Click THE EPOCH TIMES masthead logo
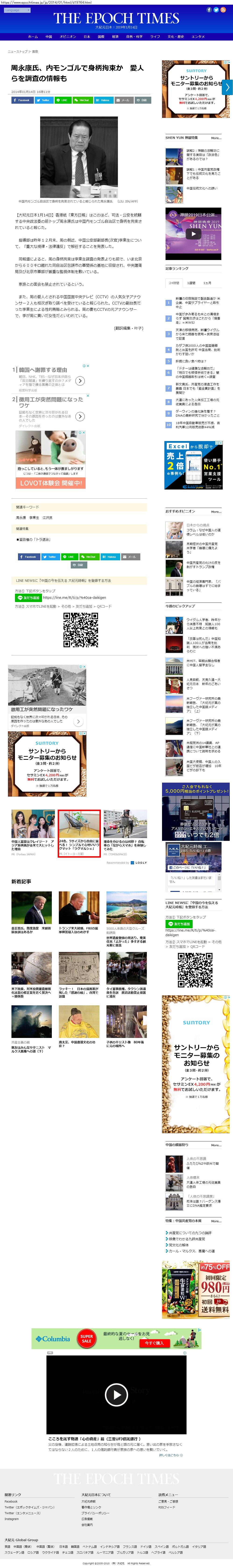Image resolution: width=233 pixels, height=1568 pixels. tap(116, 18)
